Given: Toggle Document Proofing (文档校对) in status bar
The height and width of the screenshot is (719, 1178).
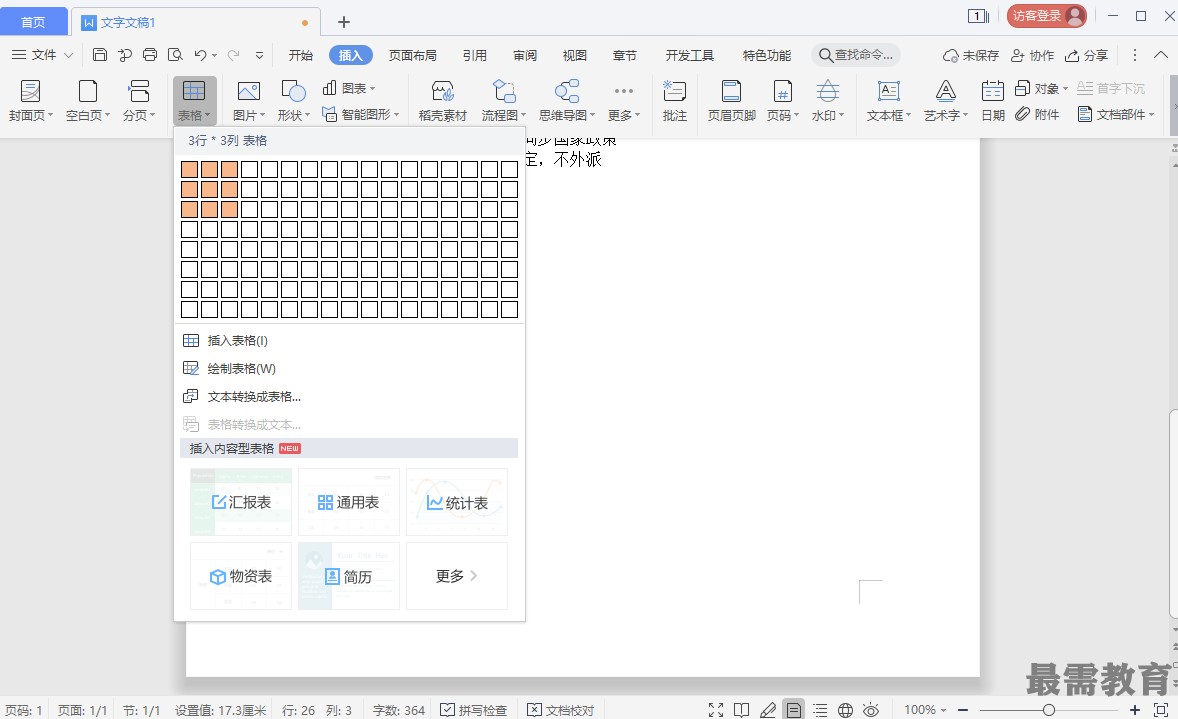Looking at the screenshot, I should tap(560, 710).
